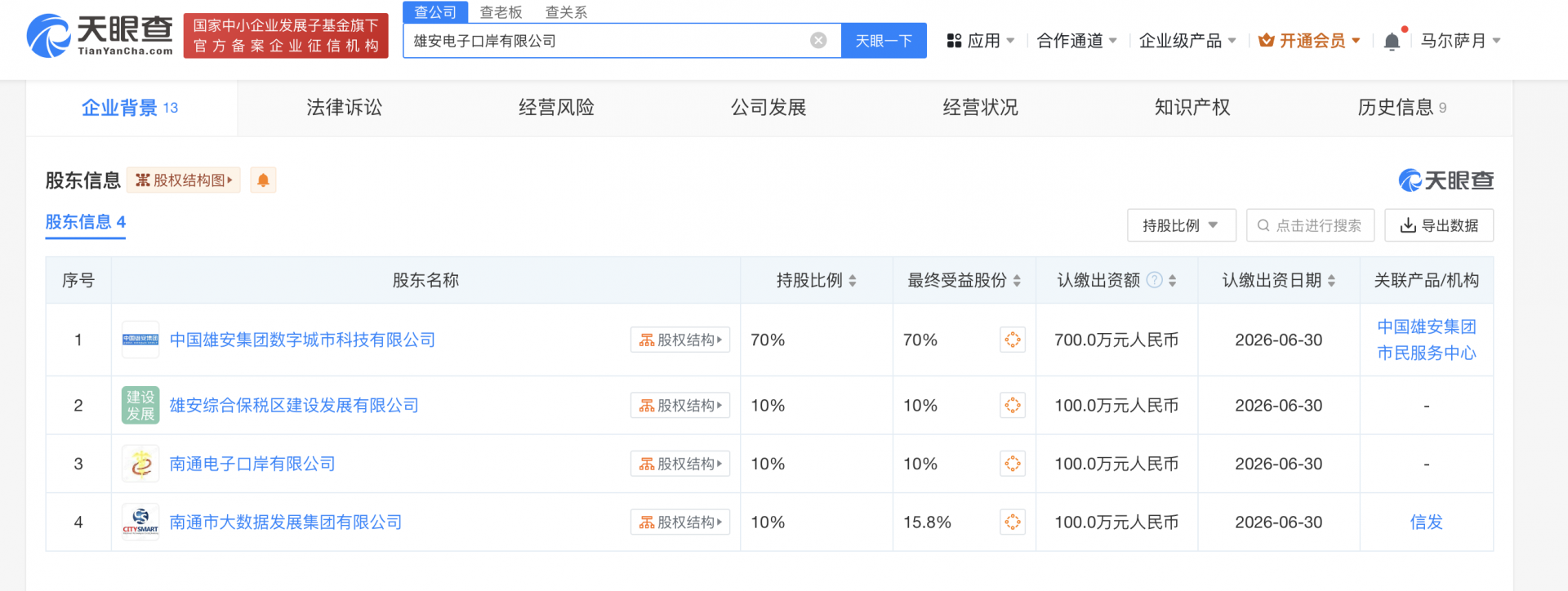Expand the 企业级产品 dropdown menu
The width and height of the screenshot is (1568, 591).
pyautogui.click(x=1187, y=41)
